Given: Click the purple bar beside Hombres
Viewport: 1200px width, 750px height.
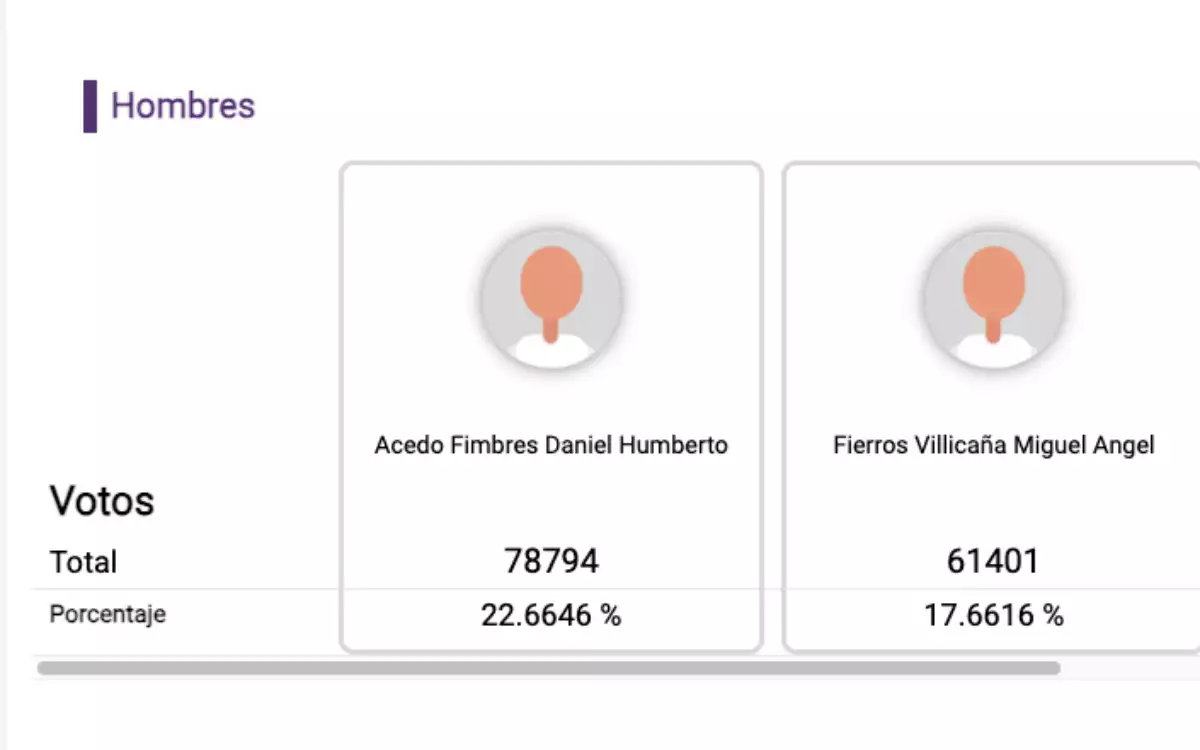Looking at the screenshot, I should (90, 106).
